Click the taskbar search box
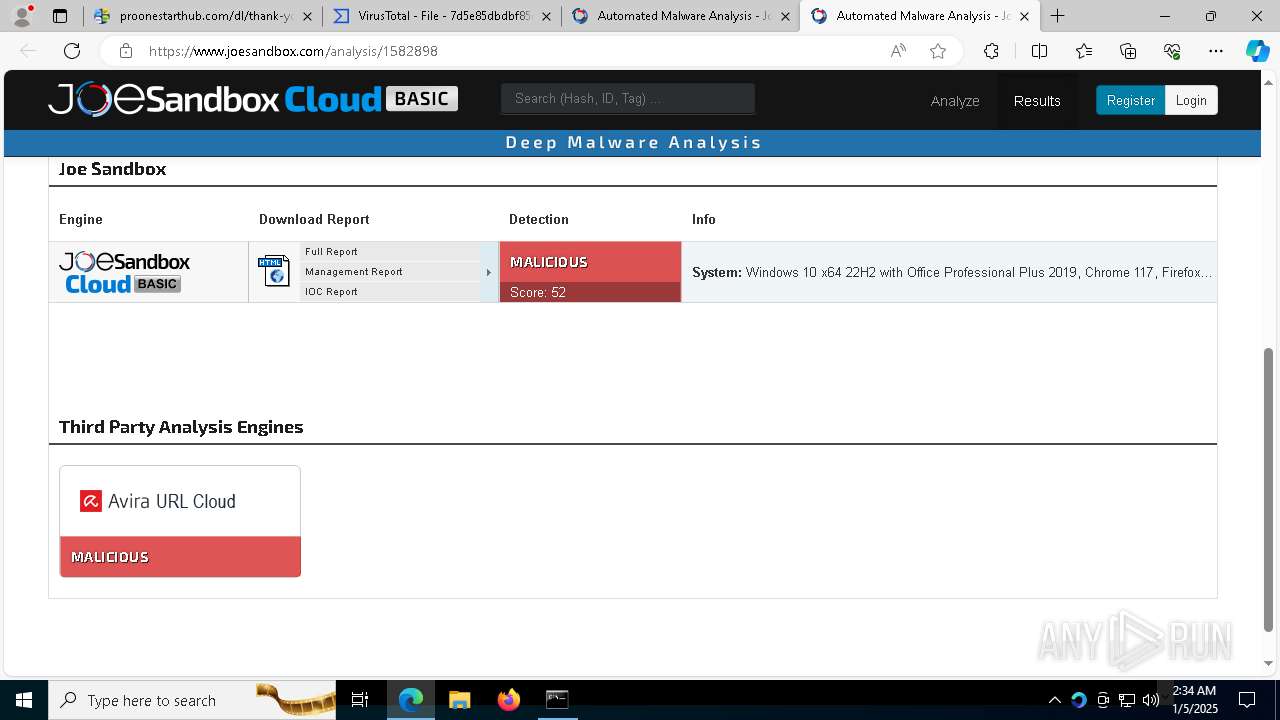This screenshot has height=720, width=1280. [192, 700]
